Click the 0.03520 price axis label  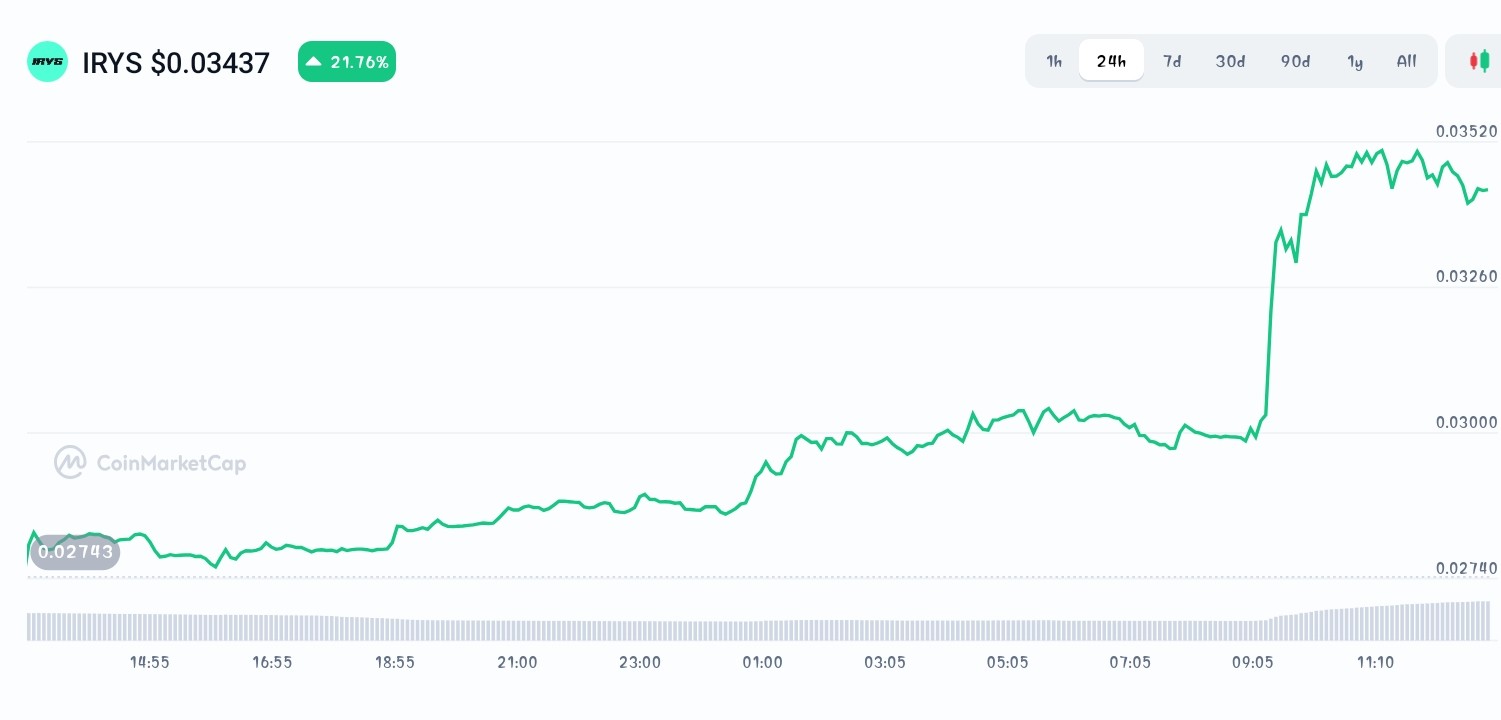[1466, 131]
